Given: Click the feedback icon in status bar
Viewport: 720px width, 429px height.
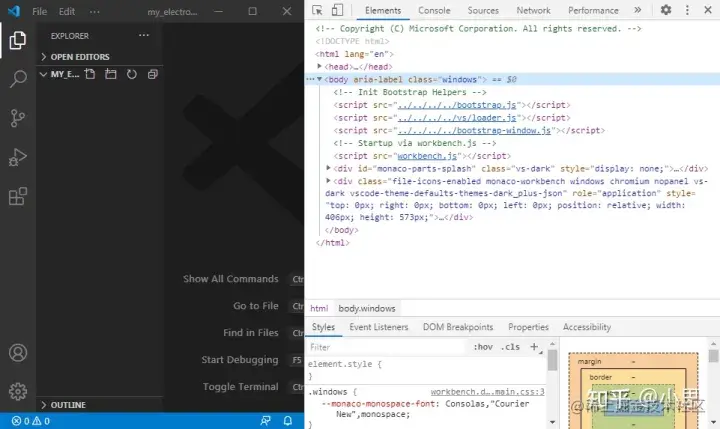Looking at the screenshot, I should [265, 421].
